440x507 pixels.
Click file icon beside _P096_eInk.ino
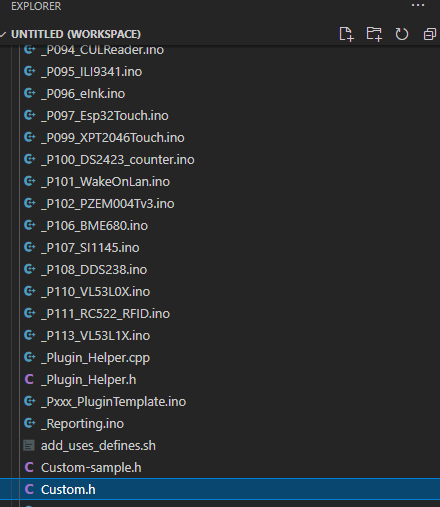point(29,93)
